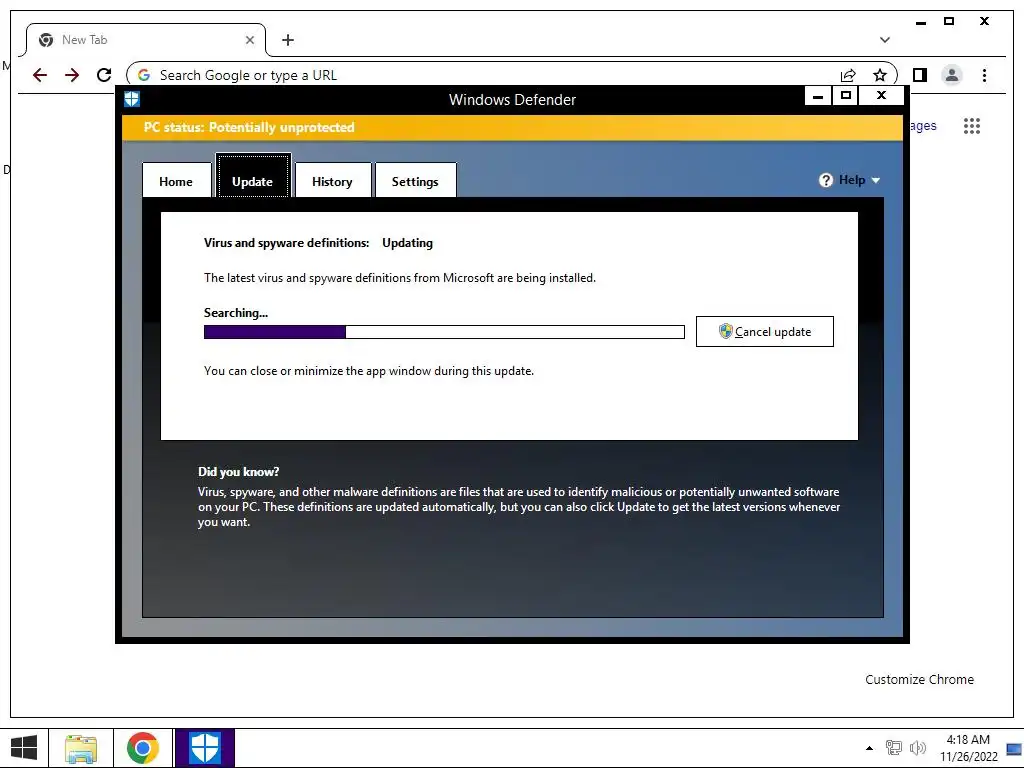The height and width of the screenshot is (768, 1024).
Task: Expand the Help dropdown arrow
Action: point(876,180)
